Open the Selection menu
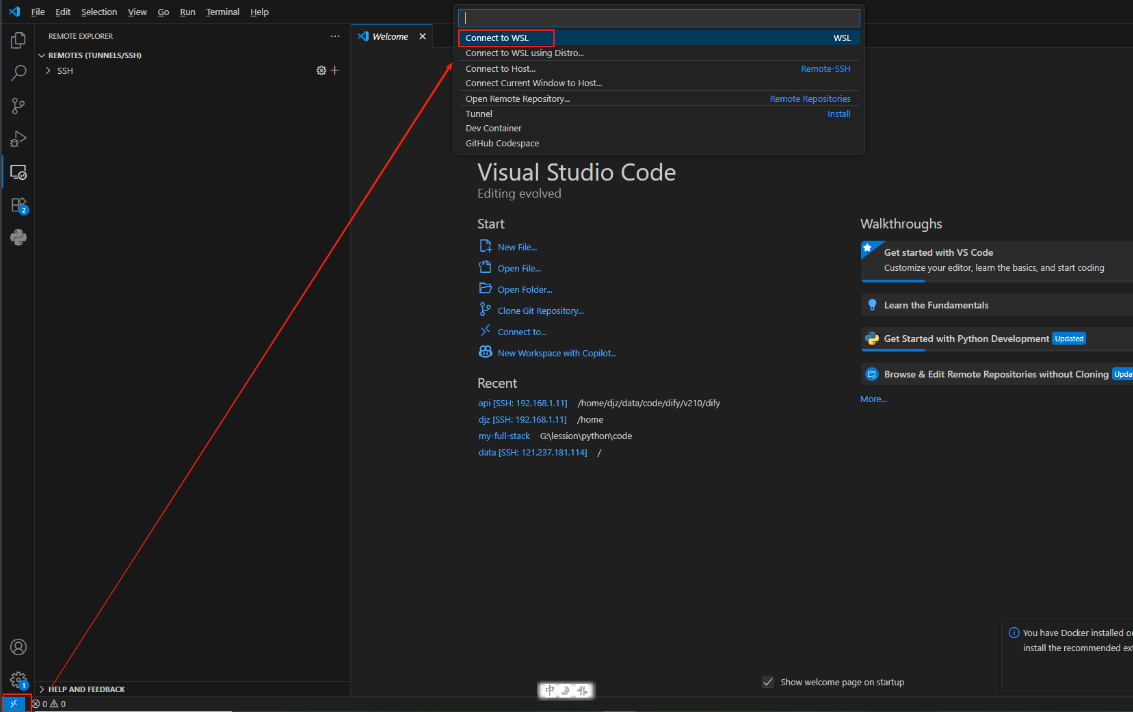 [99, 12]
